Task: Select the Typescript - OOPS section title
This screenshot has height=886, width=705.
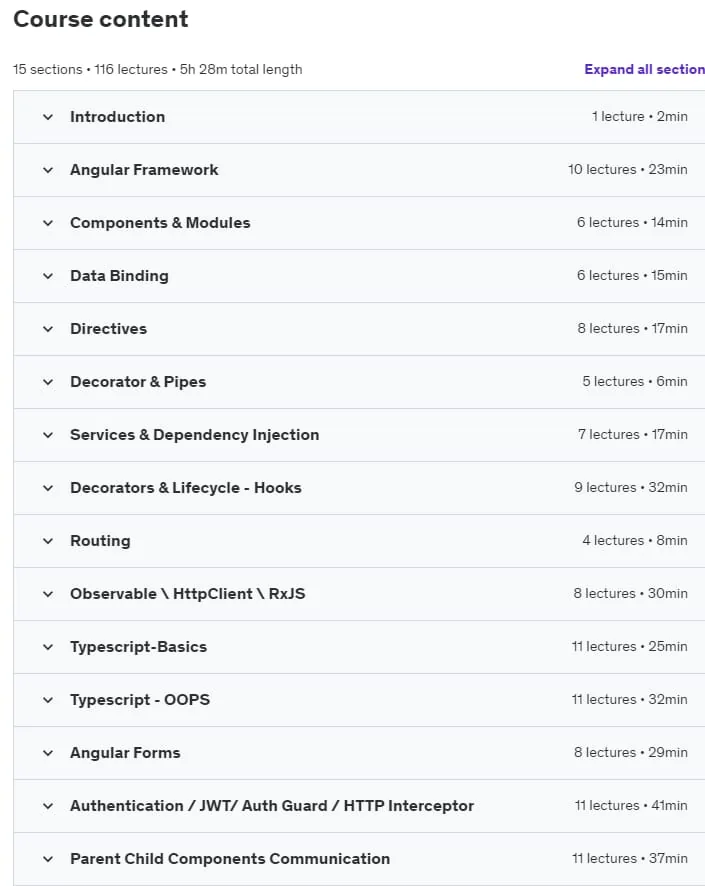Action: pos(140,700)
